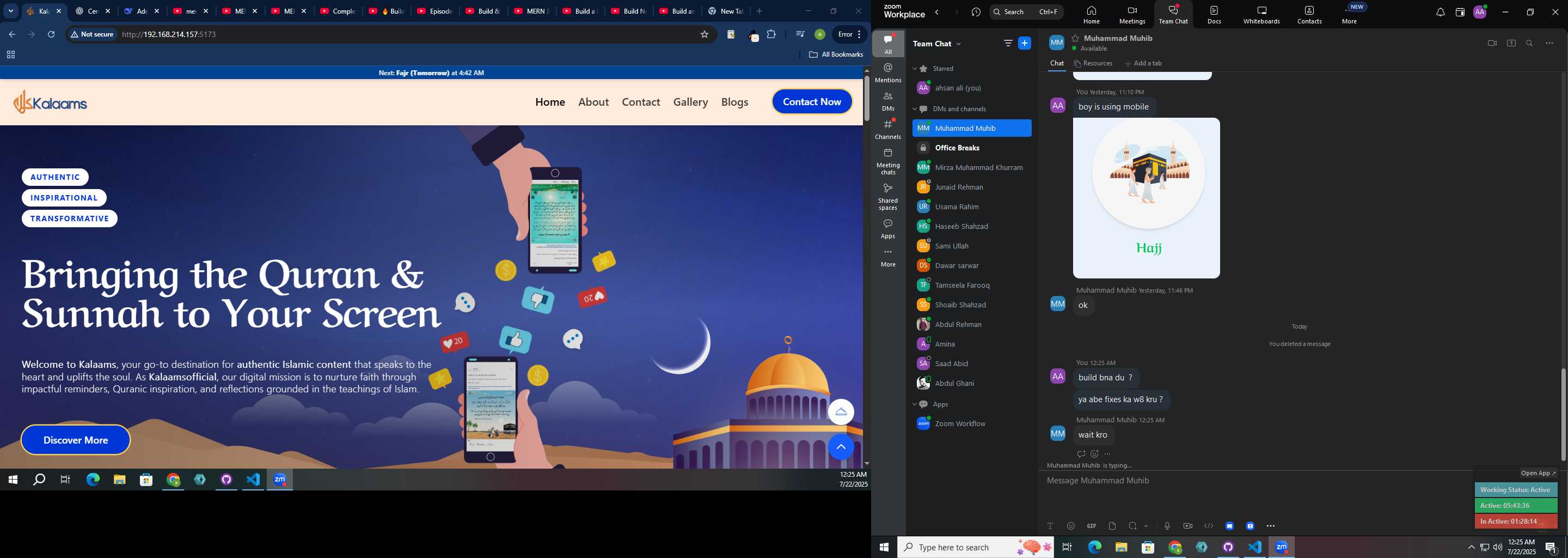Go back in Zoom navigation

tap(937, 12)
